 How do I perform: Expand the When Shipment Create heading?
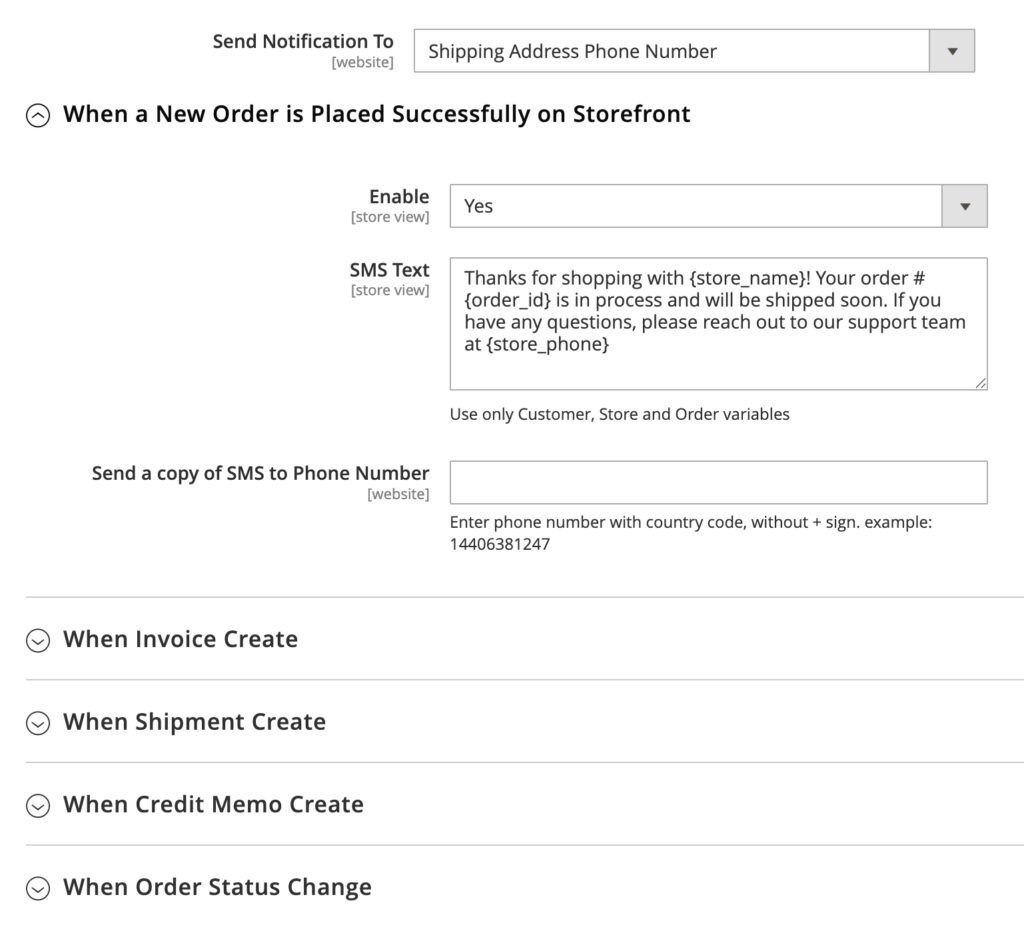194,722
